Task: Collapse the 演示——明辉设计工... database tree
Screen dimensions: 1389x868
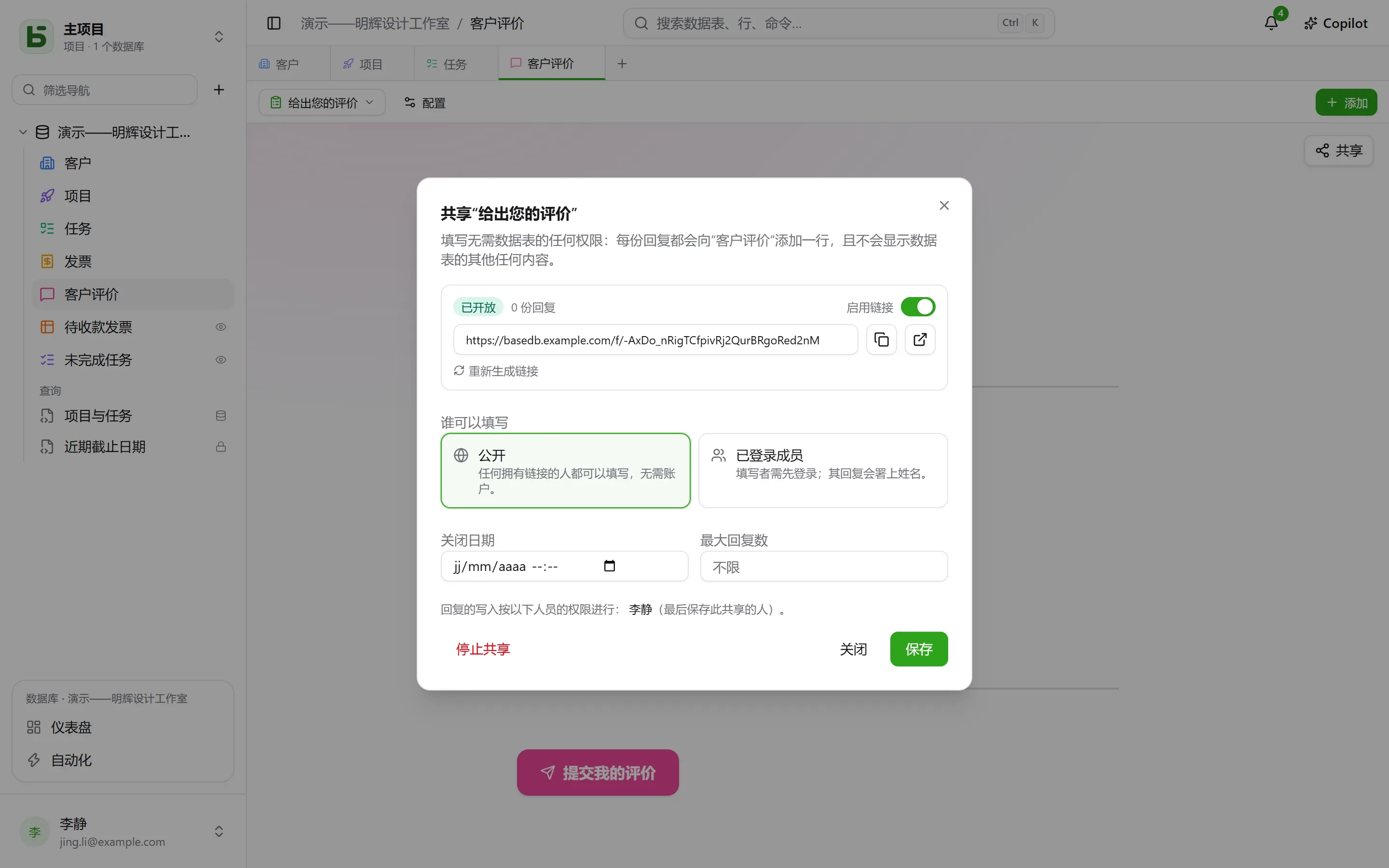Action: (23, 132)
